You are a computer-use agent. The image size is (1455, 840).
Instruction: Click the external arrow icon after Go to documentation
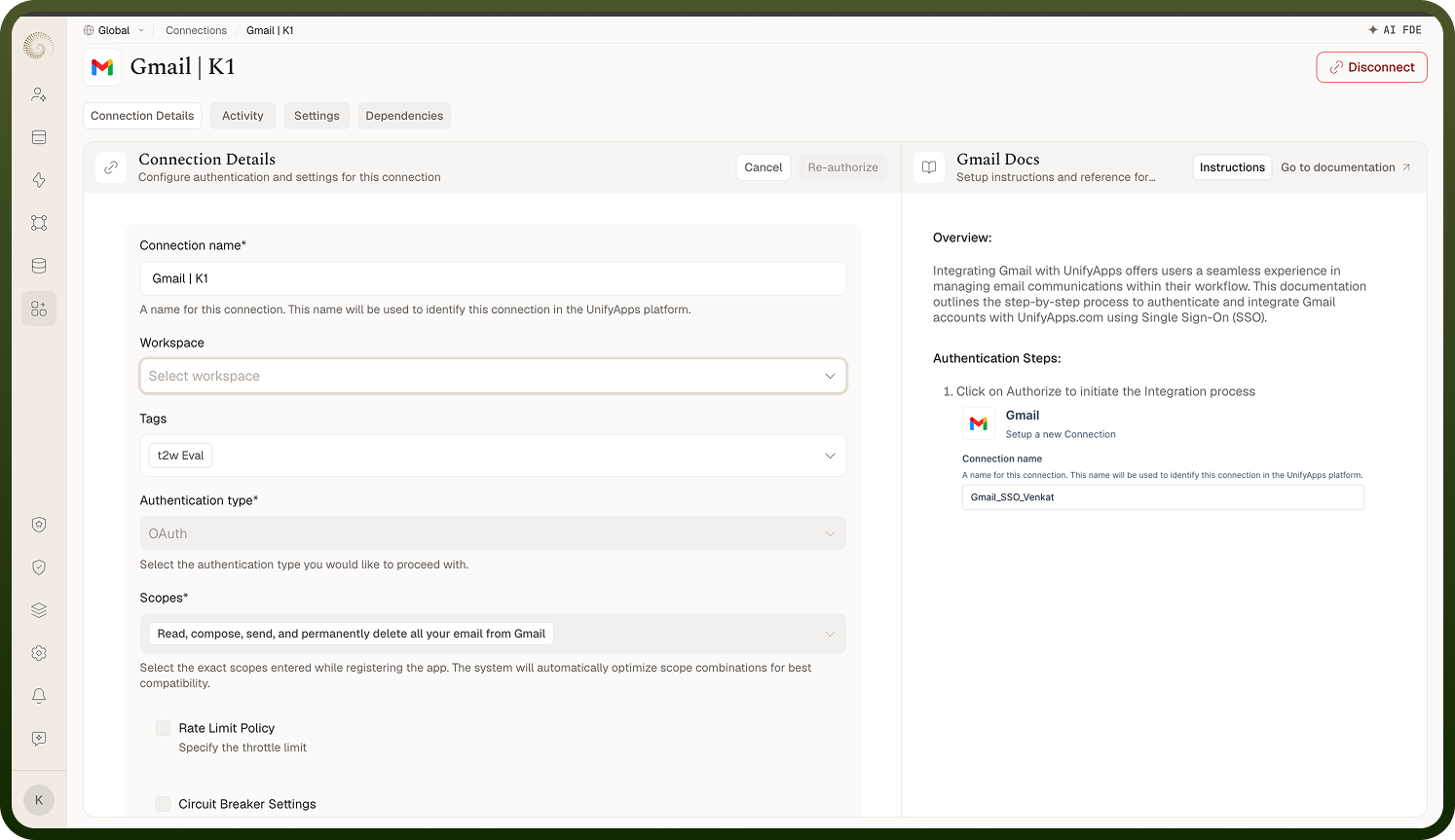click(1406, 167)
